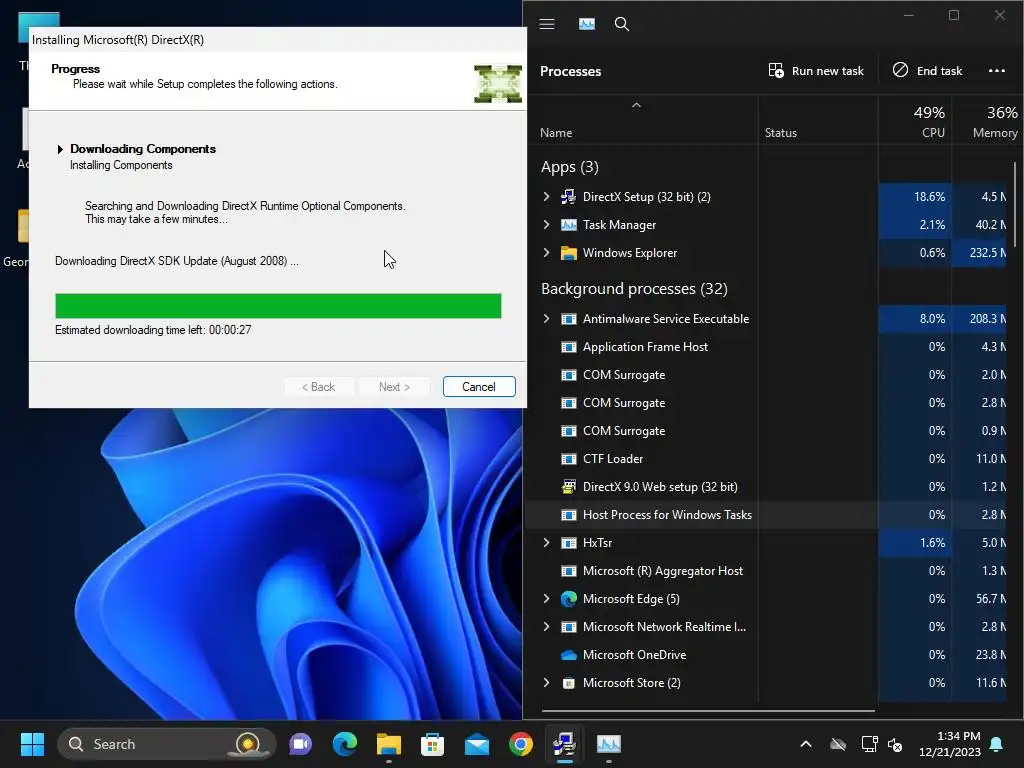Click the Task Manager search icon
This screenshot has width=1024, height=768.
click(622, 24)
